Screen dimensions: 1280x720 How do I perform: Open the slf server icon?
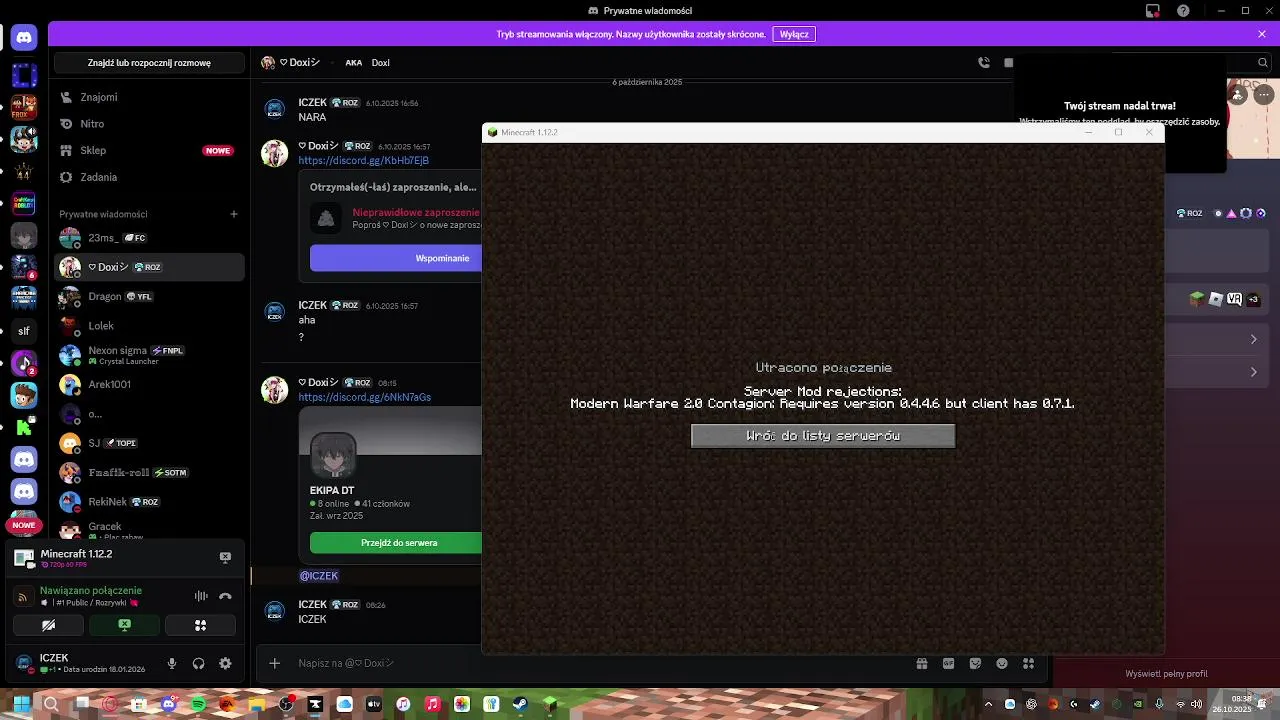click(x=24, y=330)
